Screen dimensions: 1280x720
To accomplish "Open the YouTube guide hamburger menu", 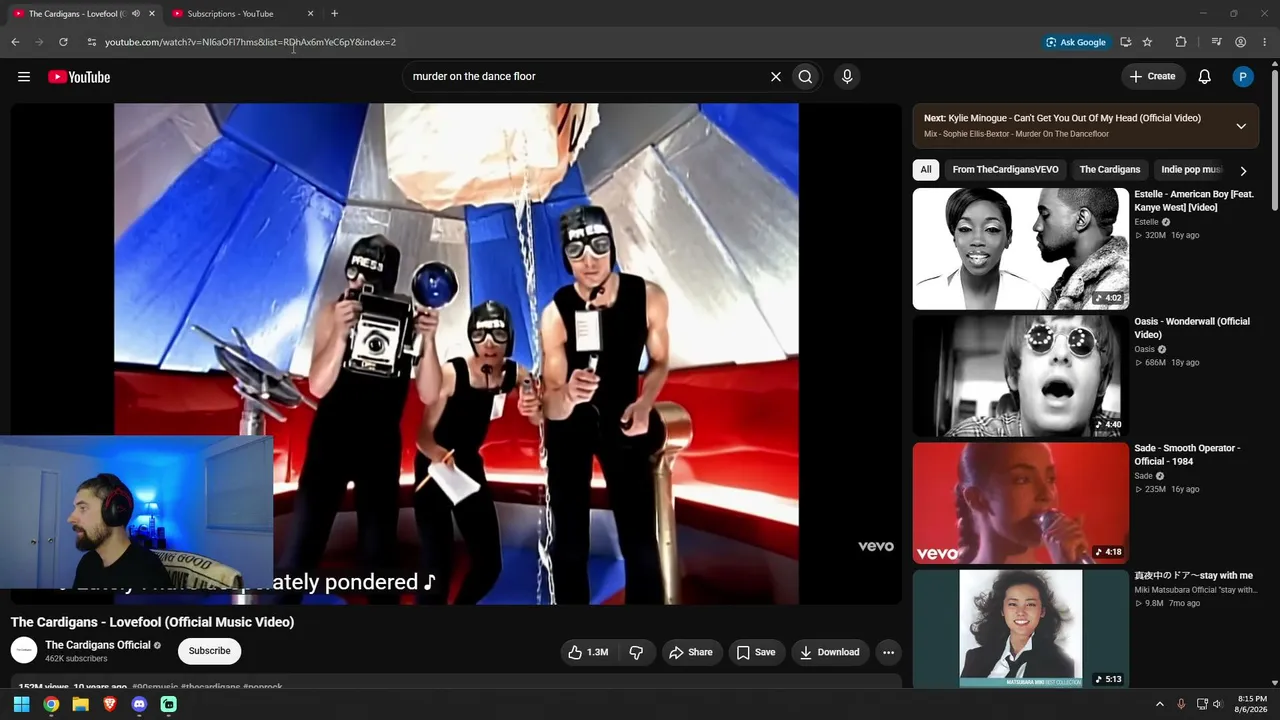I will pos(24,77).
